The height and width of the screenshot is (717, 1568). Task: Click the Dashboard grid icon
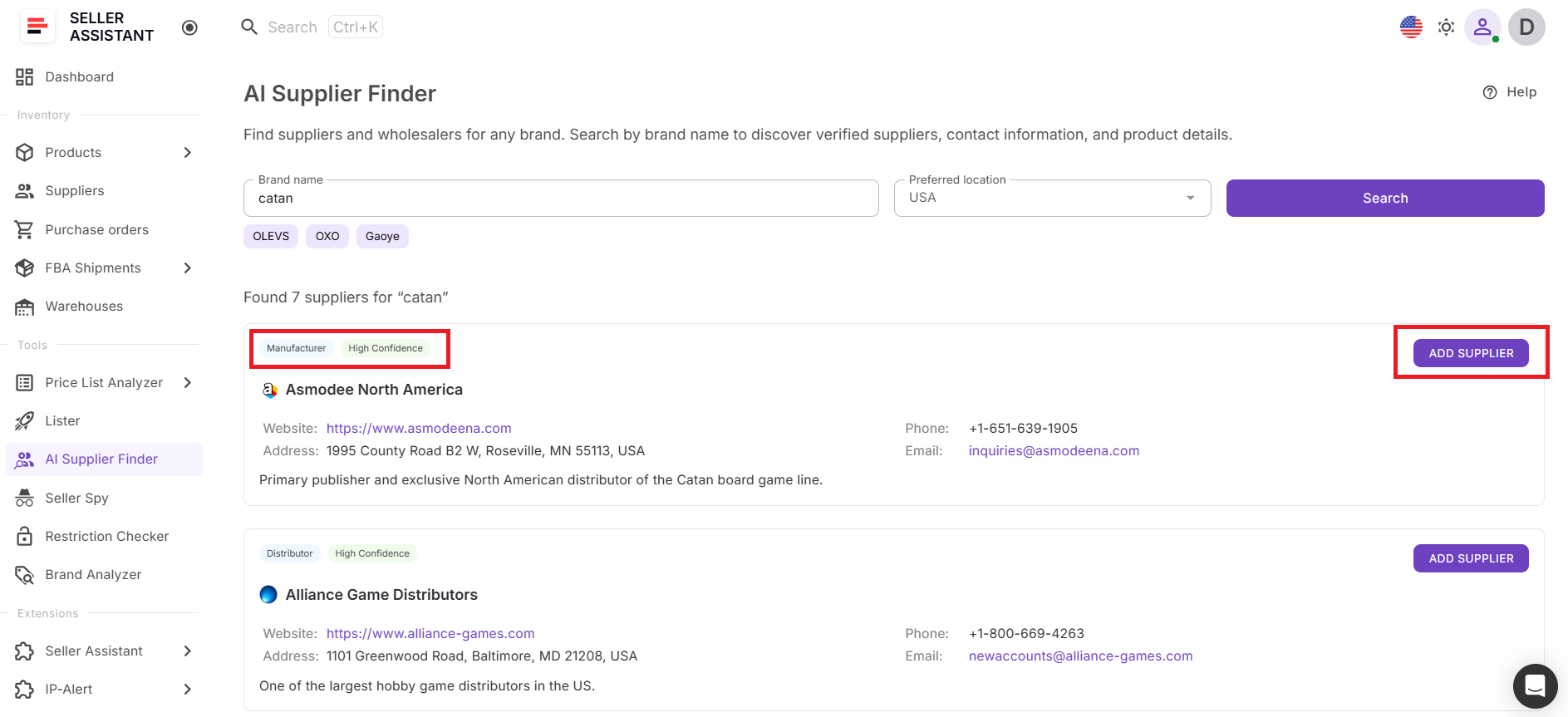pyautogui.click(x=25, y=77)
